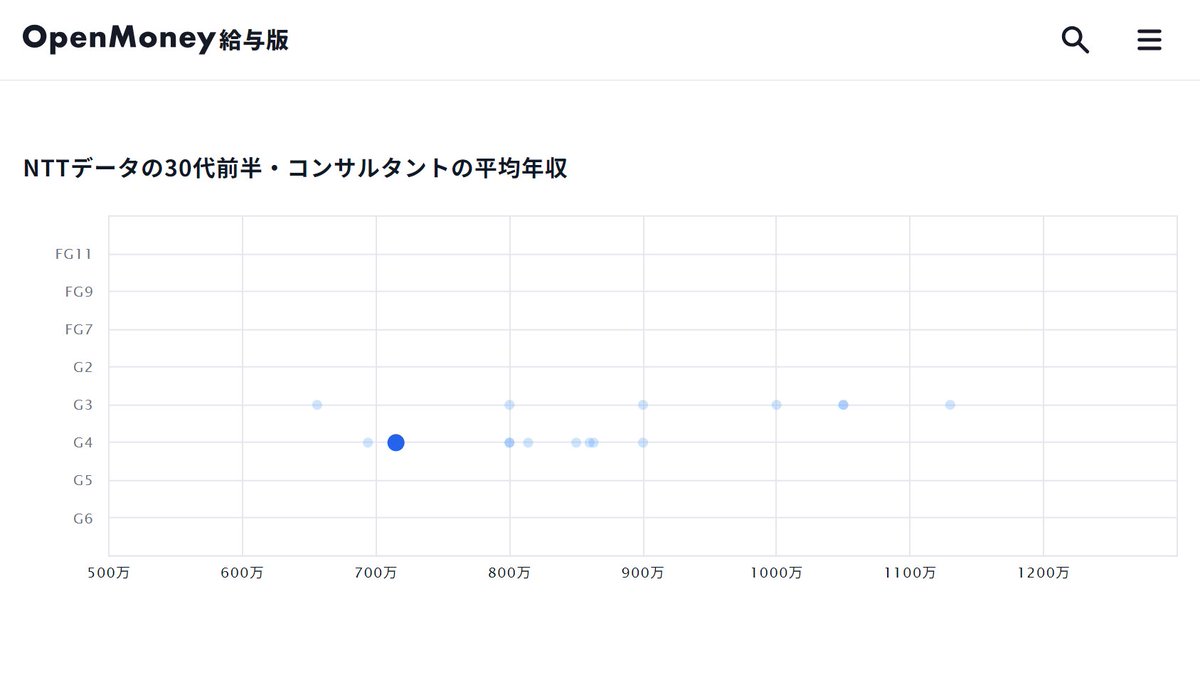Image resolution: width=1200 pixels, height=675 pixels.
Task: Select the large highlighted G4 data point
Action: pos(396,443)
